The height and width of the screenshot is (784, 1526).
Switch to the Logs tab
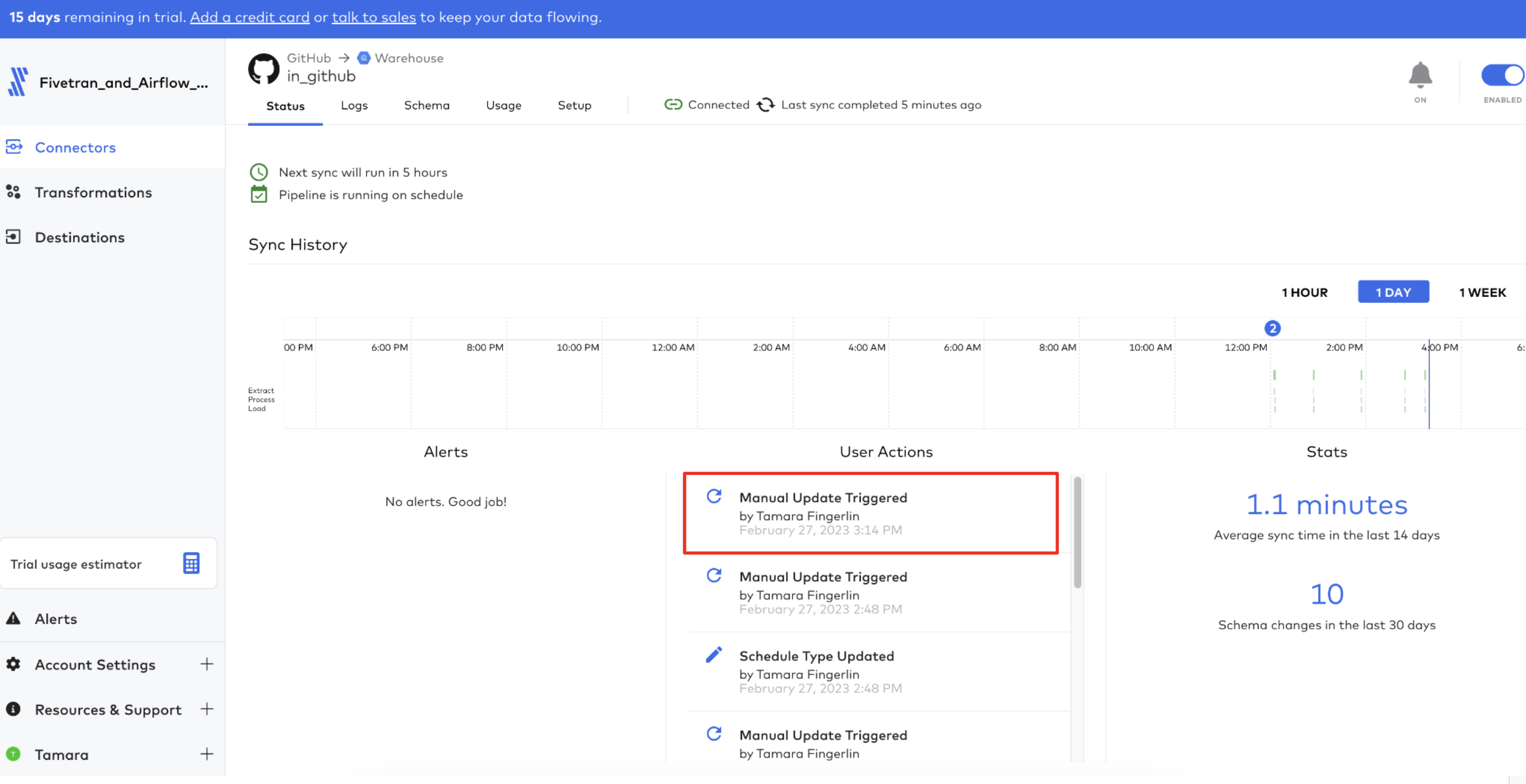tap(354, 105)
